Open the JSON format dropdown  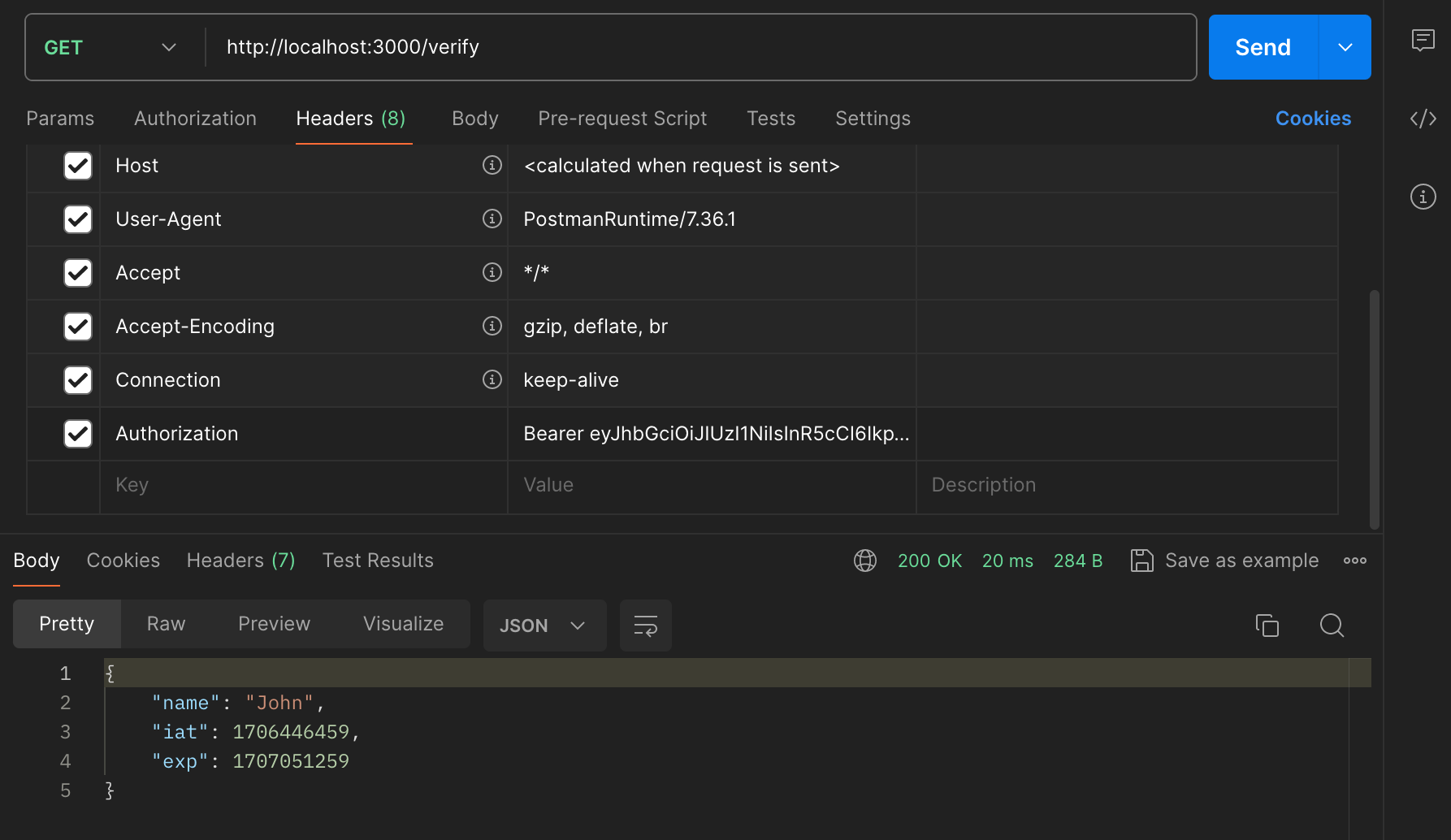(544, 626)
